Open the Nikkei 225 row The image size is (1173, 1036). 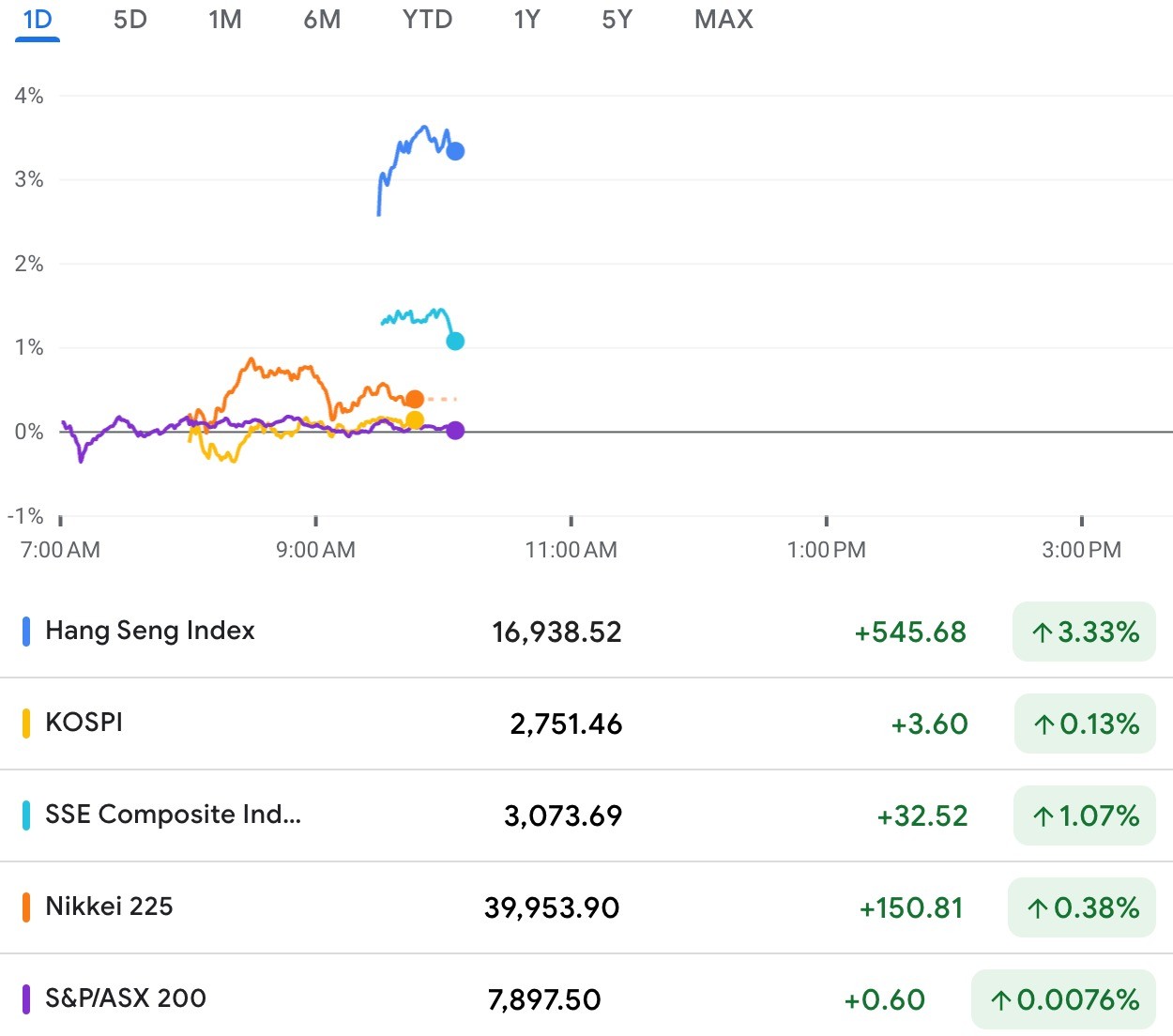[x=586, y=907]
